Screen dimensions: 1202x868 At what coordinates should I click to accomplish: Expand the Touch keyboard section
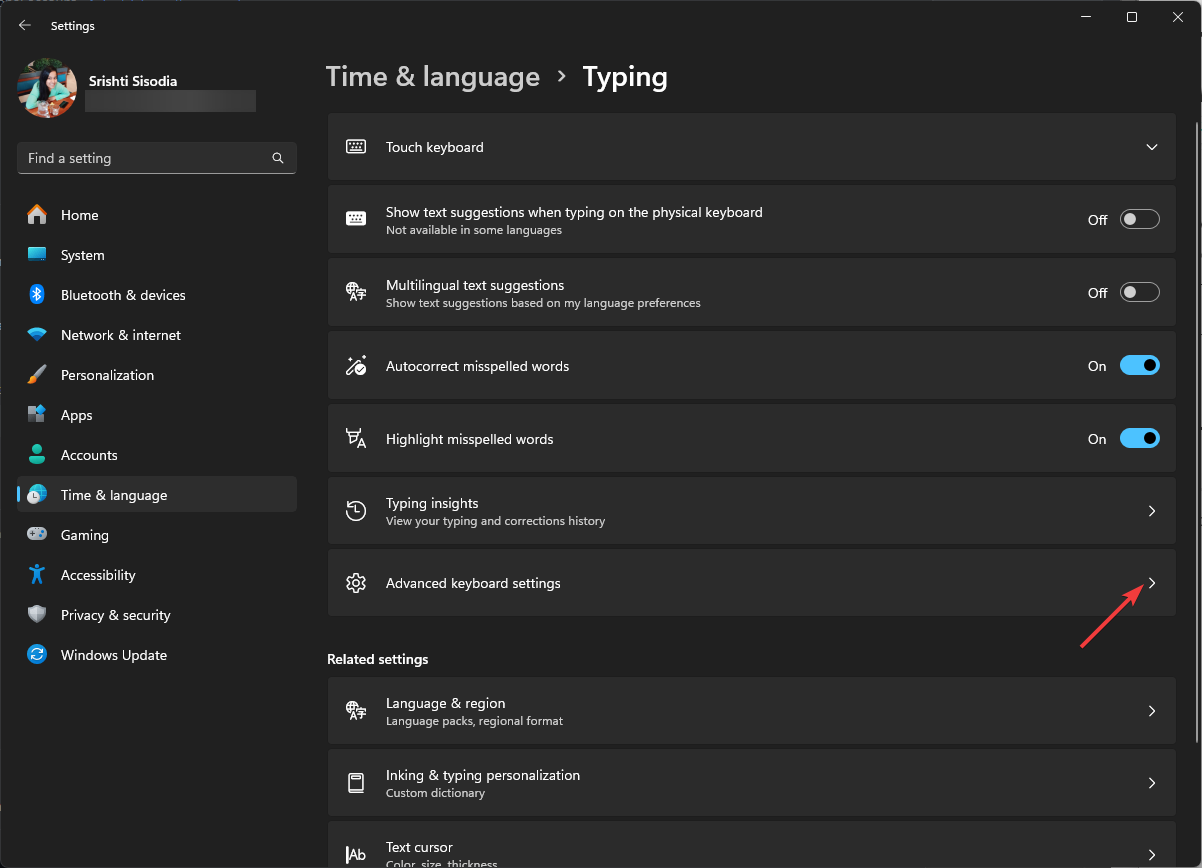click(1151, 145)
